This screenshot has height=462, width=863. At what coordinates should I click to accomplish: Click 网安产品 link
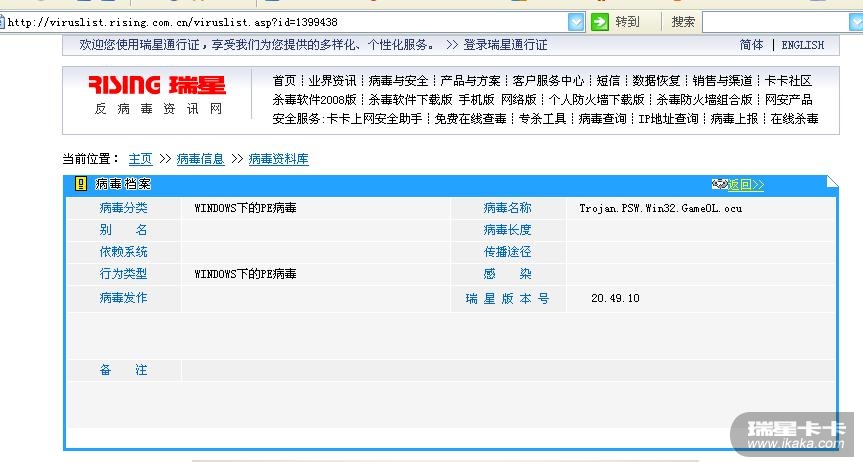788,100
